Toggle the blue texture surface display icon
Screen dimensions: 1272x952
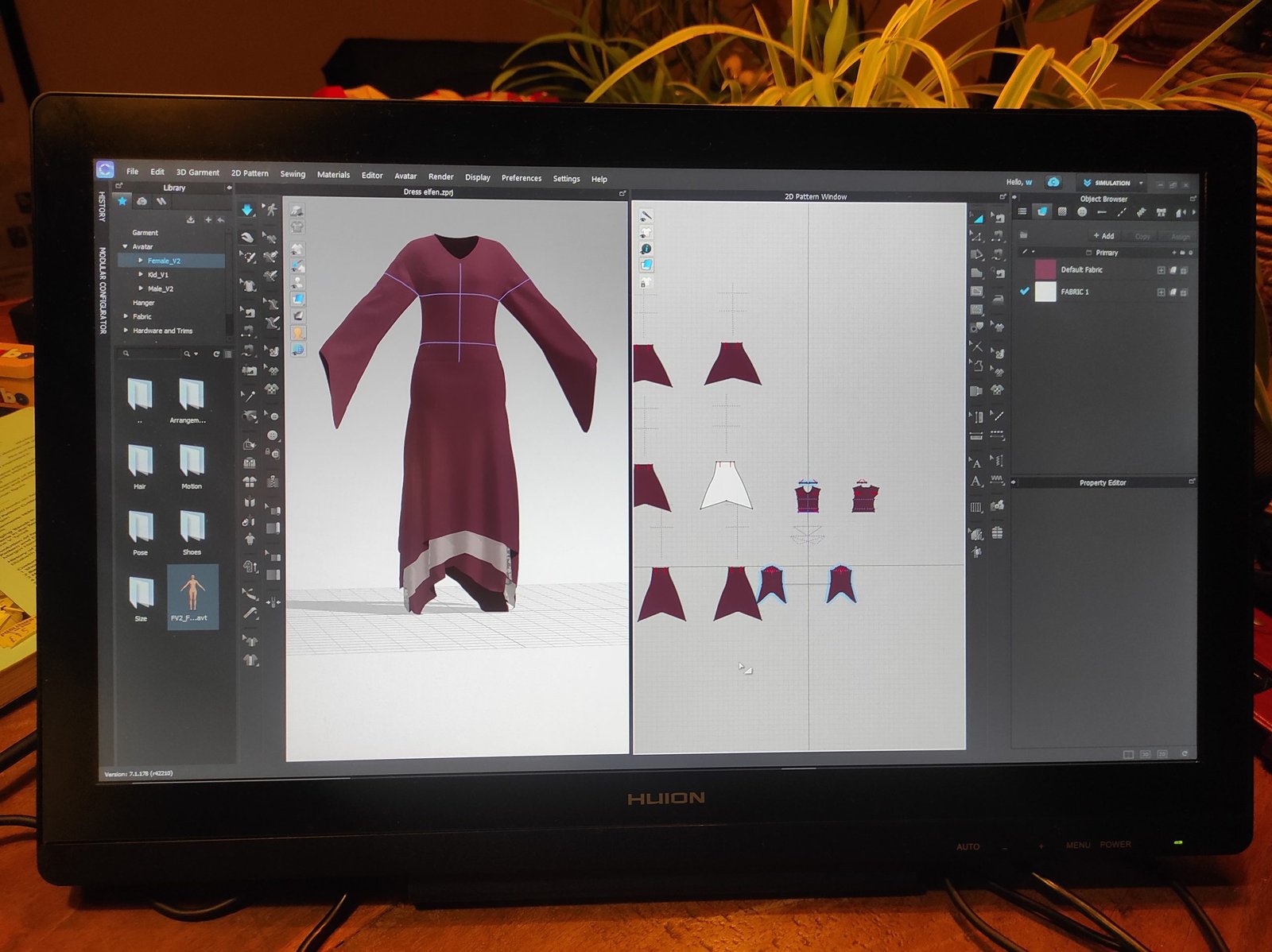(x=298, y=299)
